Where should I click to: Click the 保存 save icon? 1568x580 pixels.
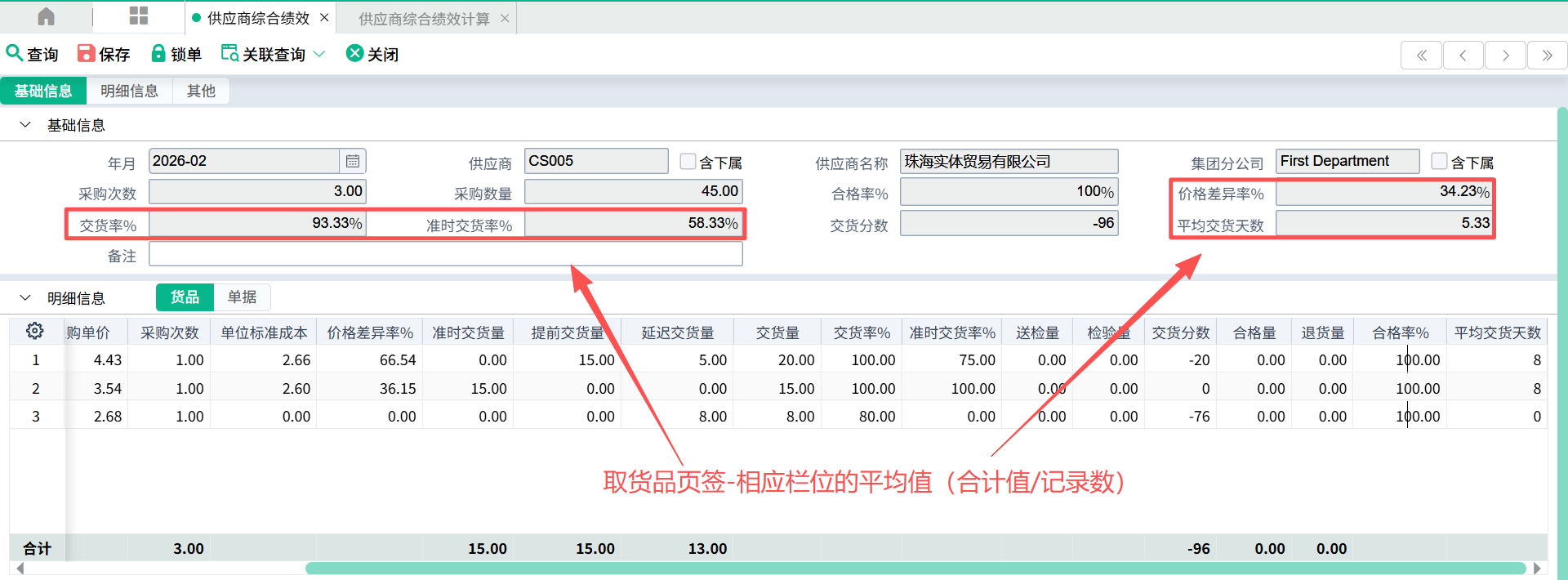[x=86, y=53]
